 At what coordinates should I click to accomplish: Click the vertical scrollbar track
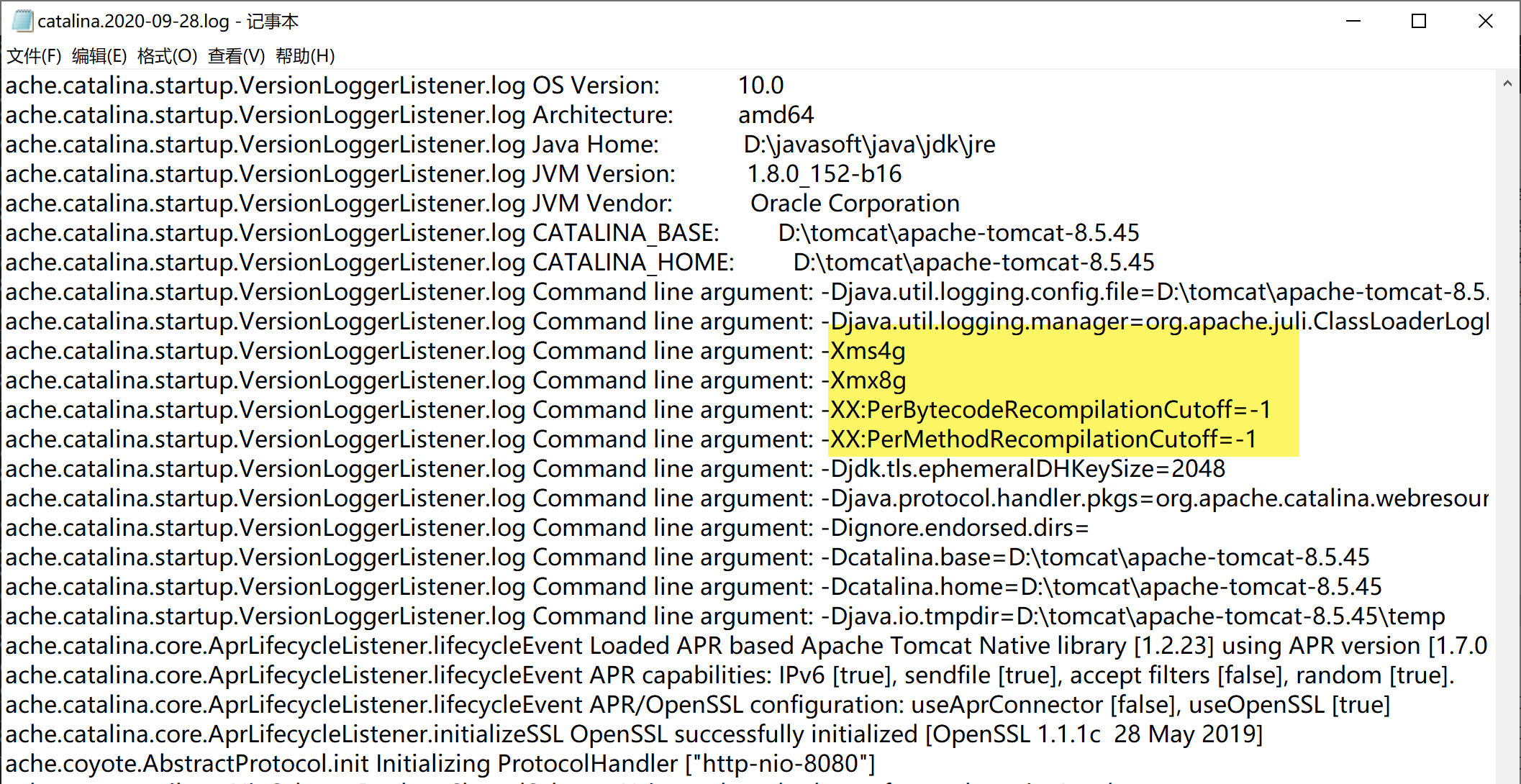pyautogui.click(x=1507, y=432)
